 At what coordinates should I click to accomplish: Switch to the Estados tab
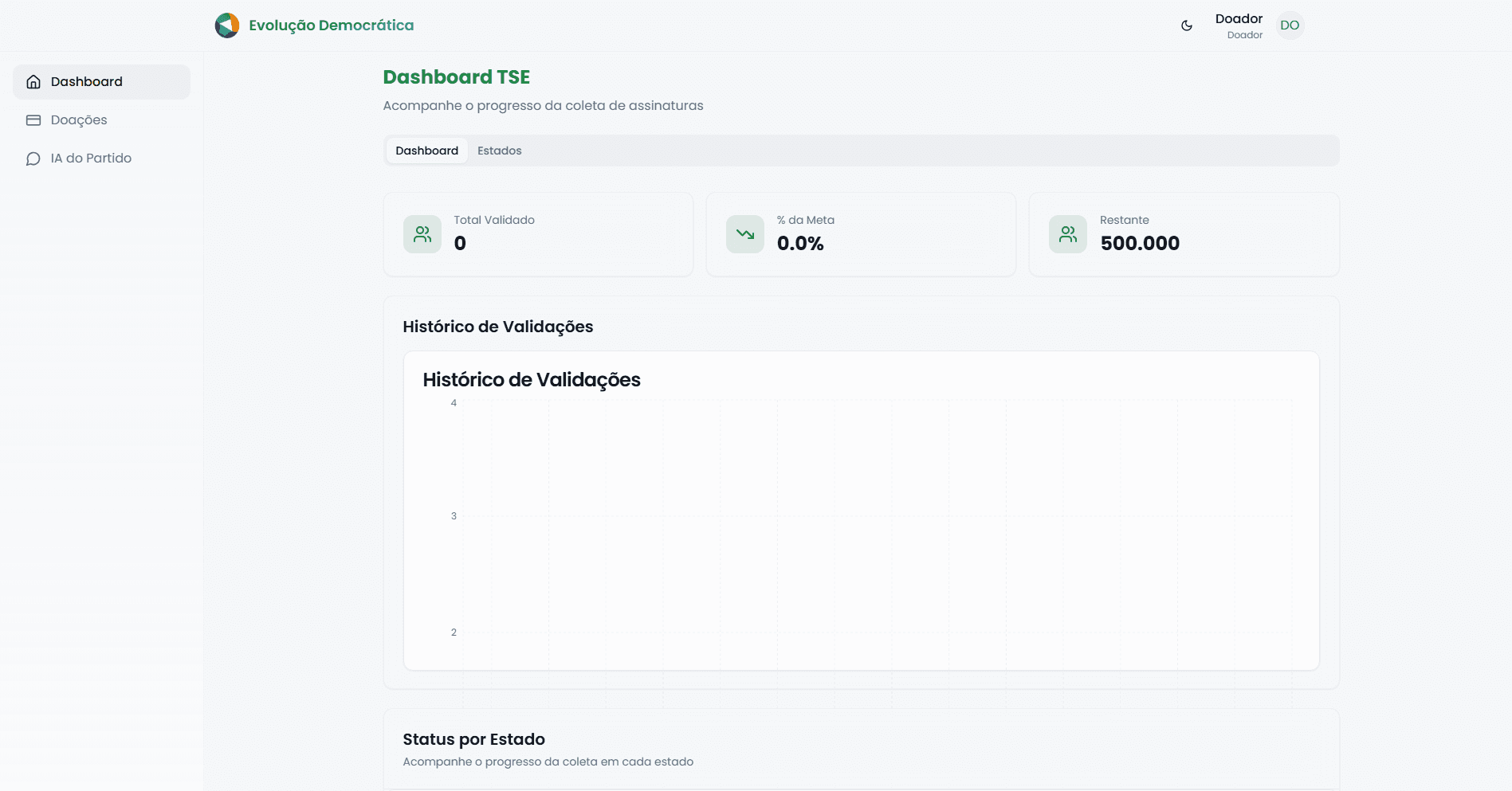(x=499, y=151)
